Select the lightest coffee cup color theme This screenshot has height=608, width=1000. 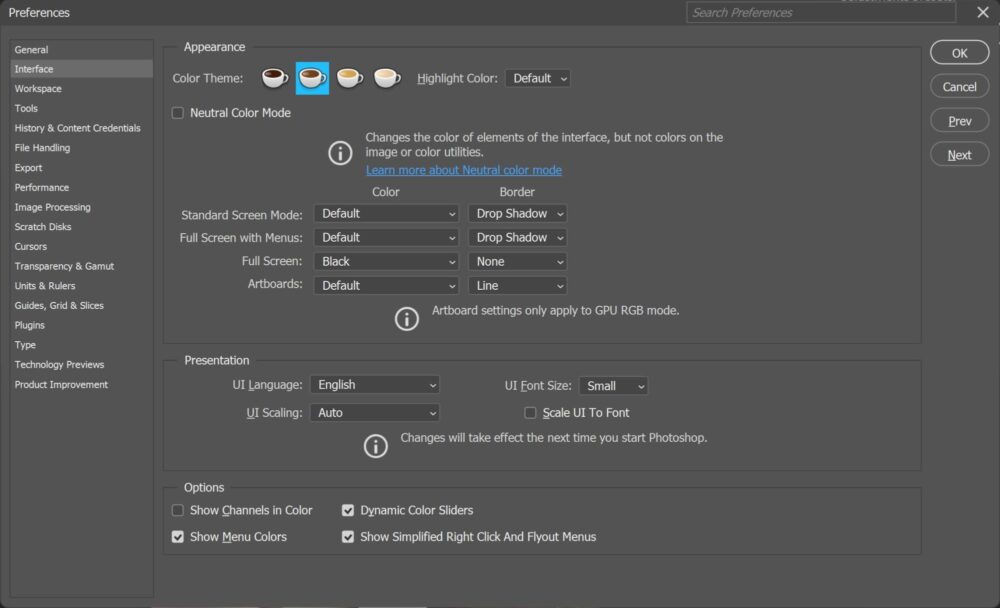386,77
